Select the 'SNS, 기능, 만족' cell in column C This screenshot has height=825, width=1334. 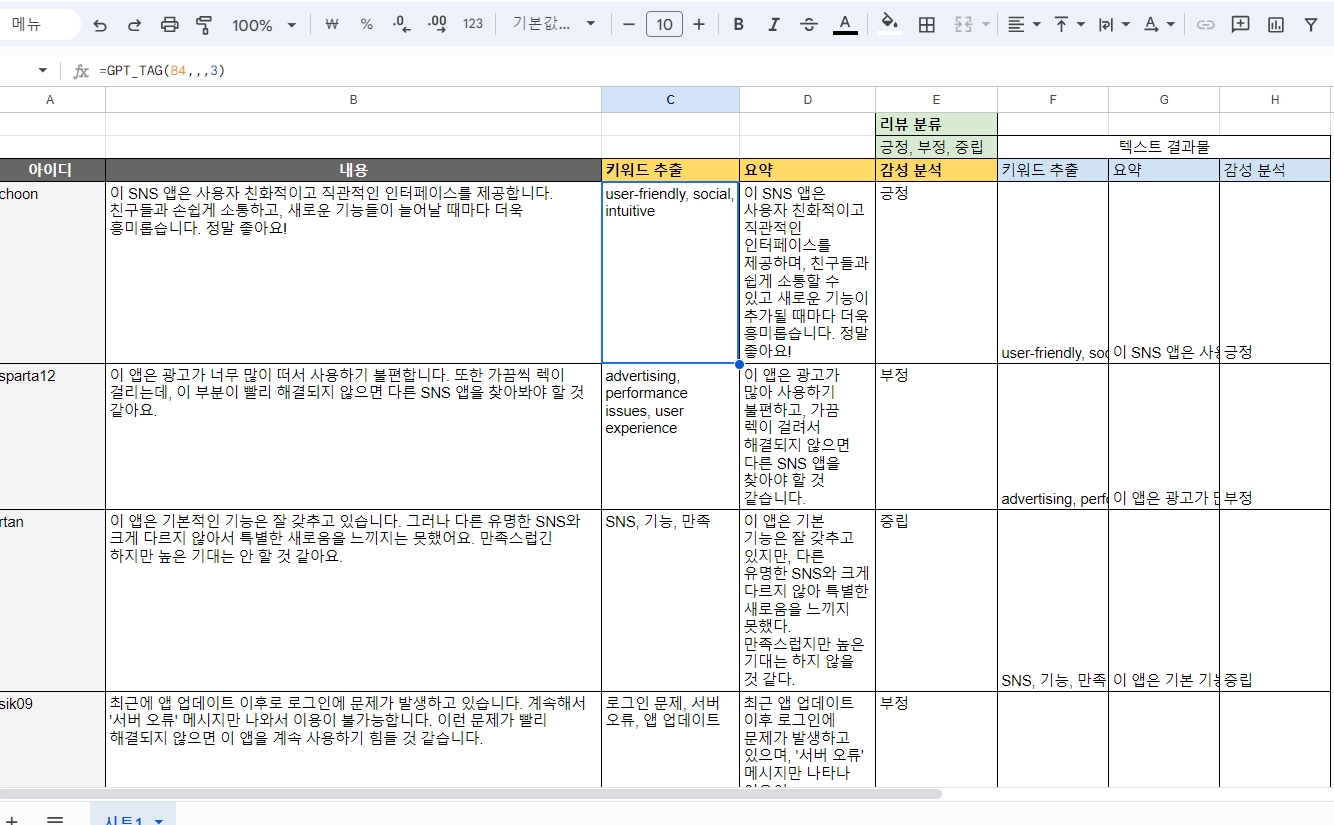670,600
